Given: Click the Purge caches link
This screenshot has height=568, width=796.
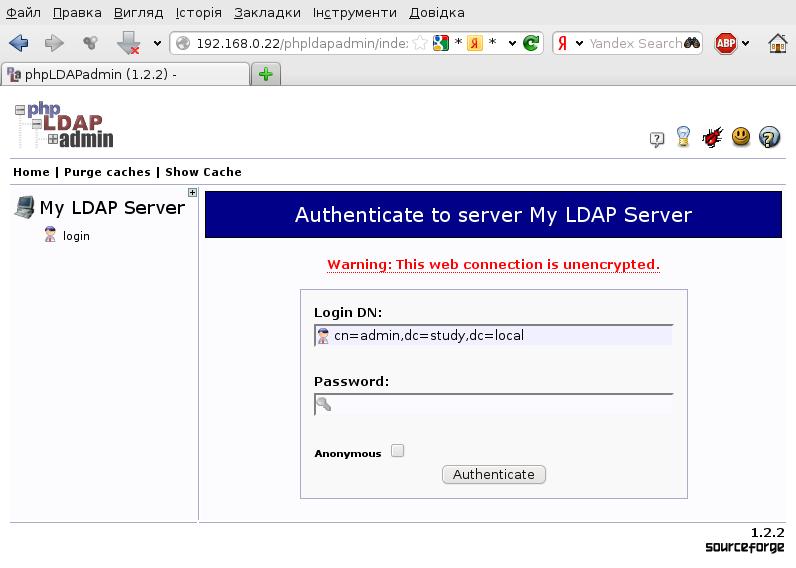Looking at the screenshot, I should pos(108,172).
